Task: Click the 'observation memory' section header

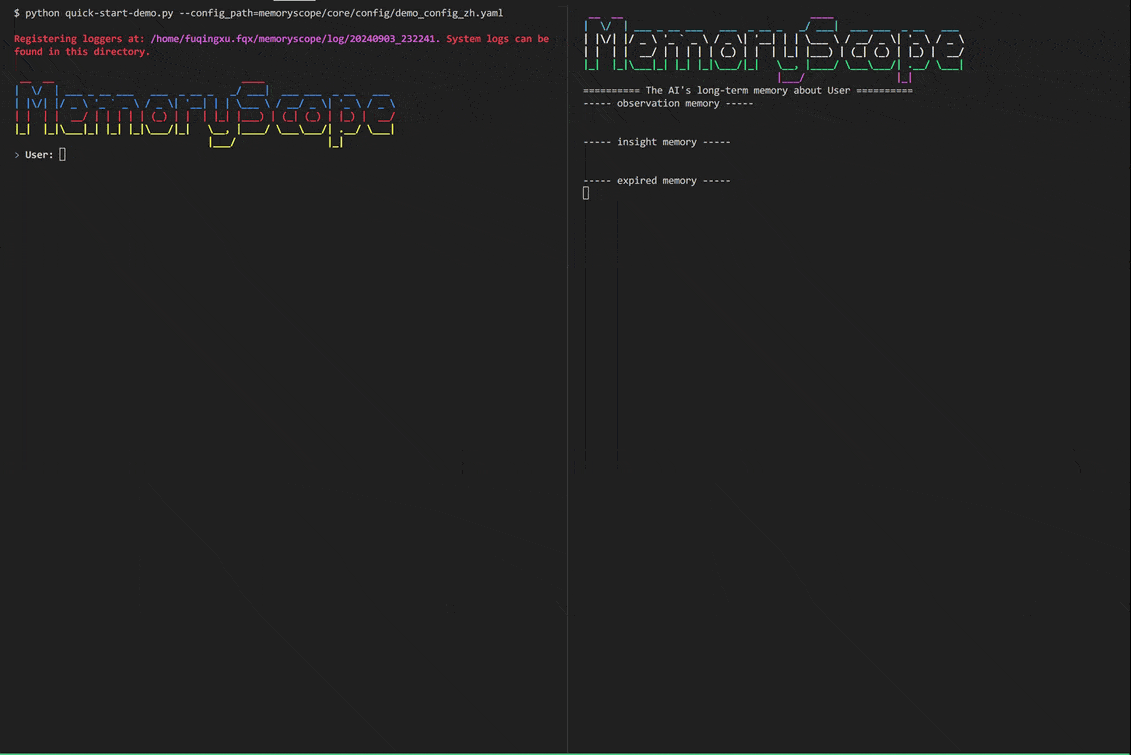Action: [x=668, y=104]
